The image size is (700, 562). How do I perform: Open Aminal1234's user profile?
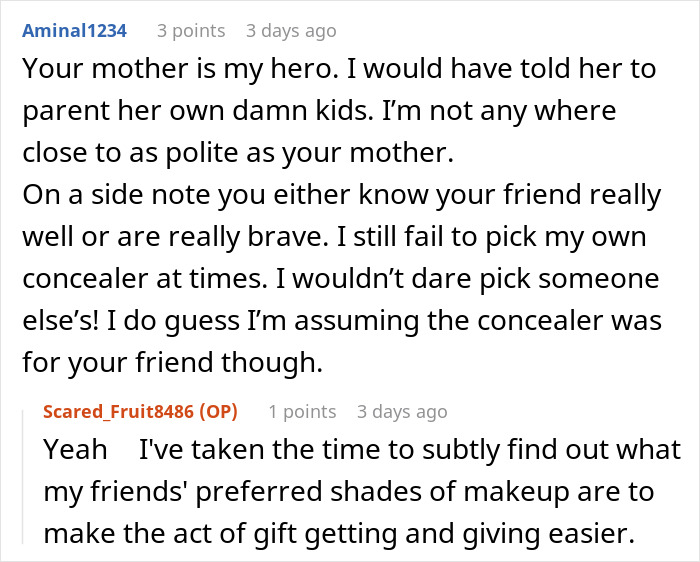(x=74, y=31)
